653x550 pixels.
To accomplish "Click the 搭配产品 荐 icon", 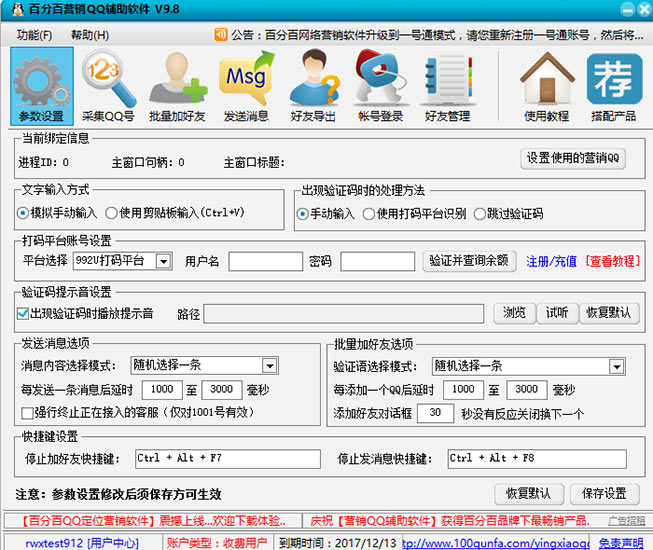I will pos(614,86).
